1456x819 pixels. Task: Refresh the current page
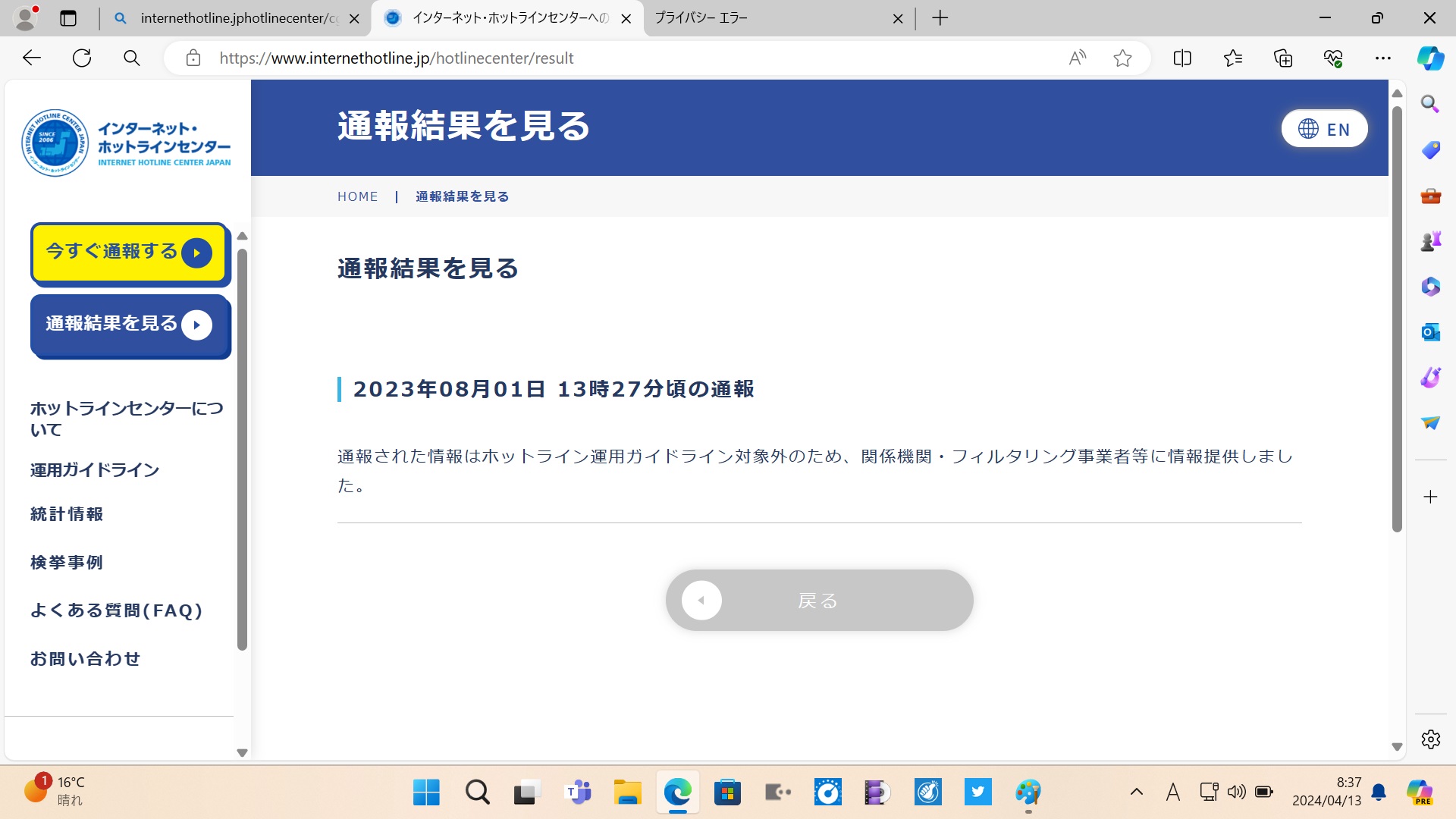[82, 58]
